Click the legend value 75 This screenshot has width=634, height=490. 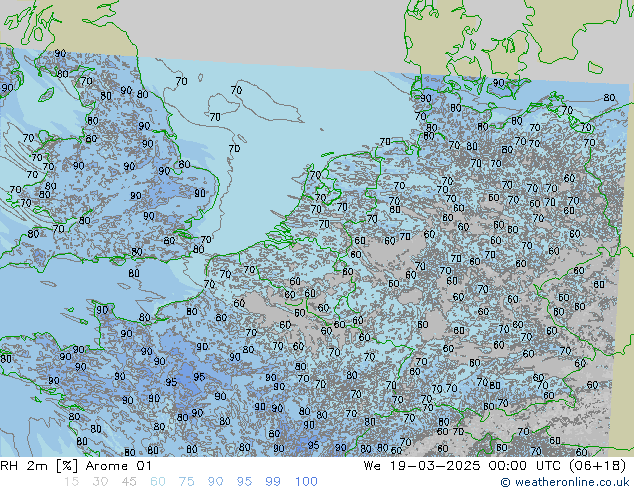(186, 482)
